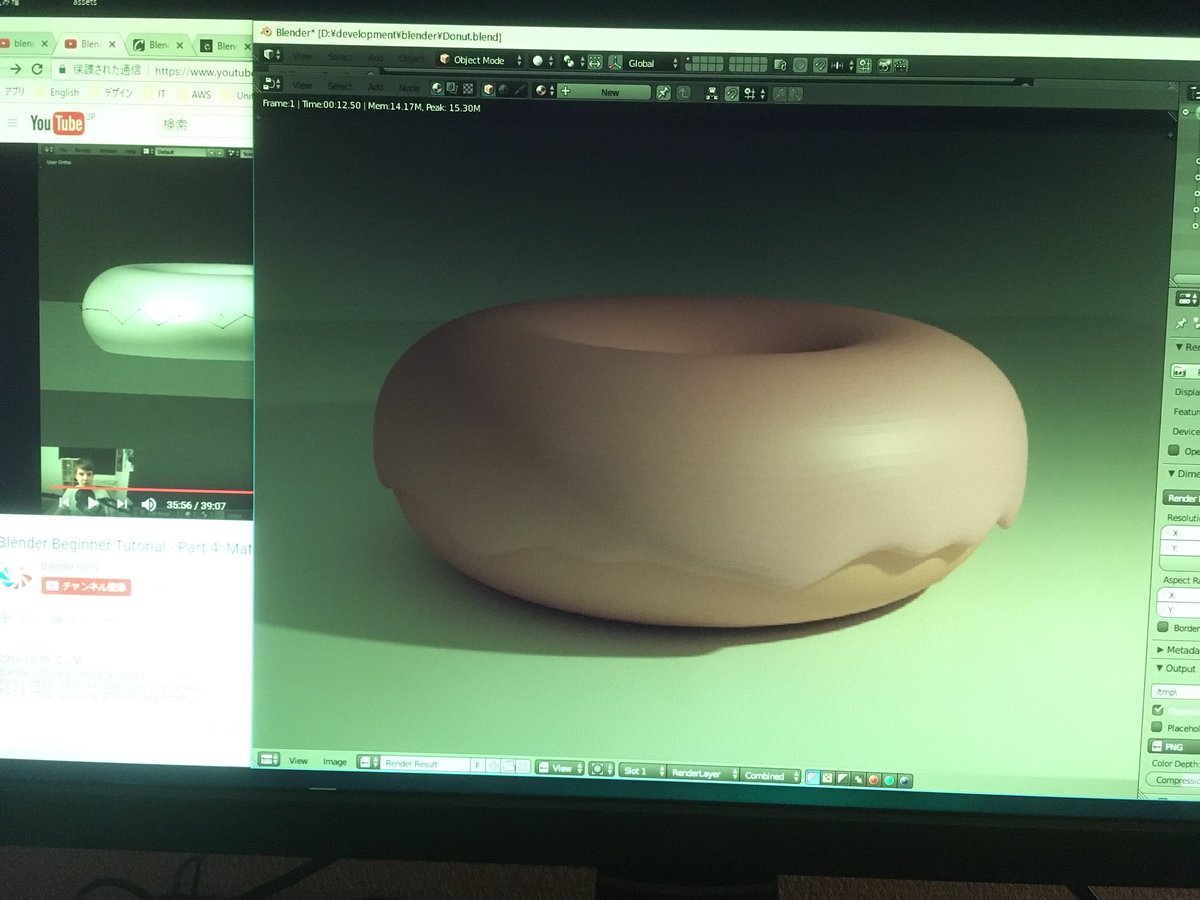Click the YouTube logo
Viewport: 1200px width, 900px height.
(x=57, y=123)
